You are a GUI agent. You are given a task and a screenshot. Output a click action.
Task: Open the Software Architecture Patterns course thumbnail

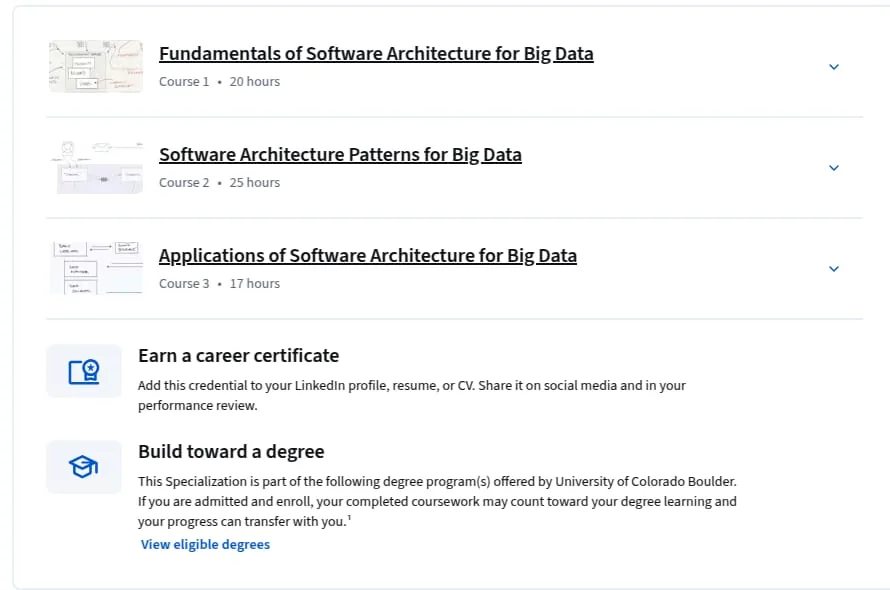[96, 168]
